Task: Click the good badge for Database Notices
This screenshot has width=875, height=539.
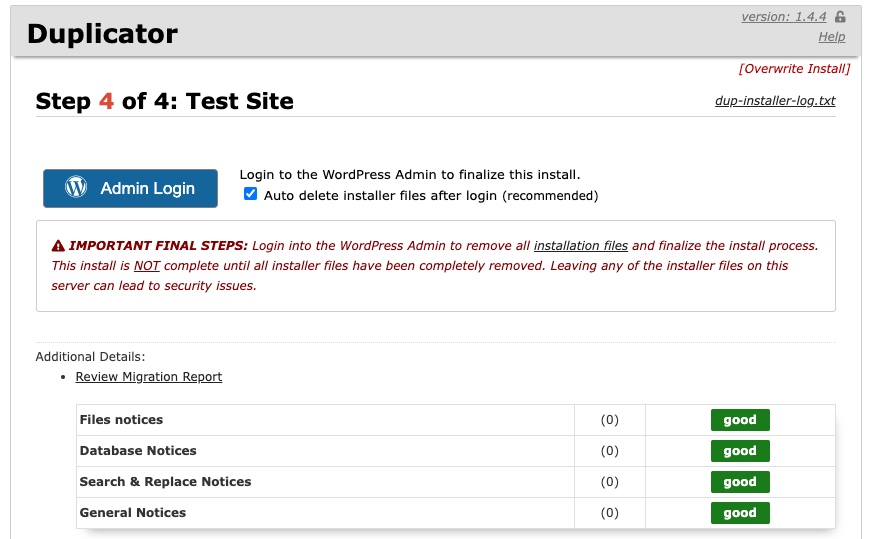Action: click(x=740, y=451)
